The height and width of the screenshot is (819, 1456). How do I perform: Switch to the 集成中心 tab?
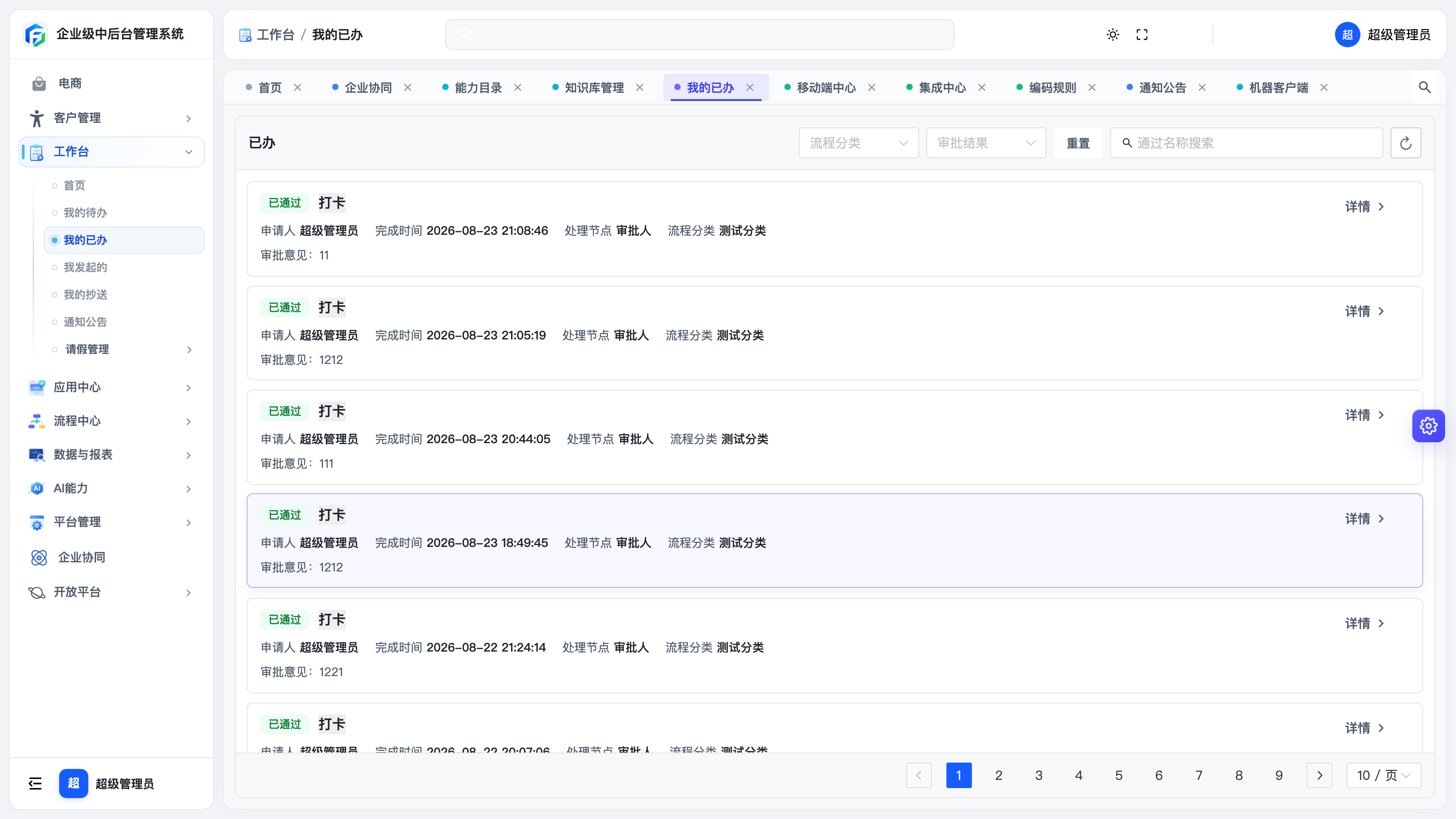point(942,88)
